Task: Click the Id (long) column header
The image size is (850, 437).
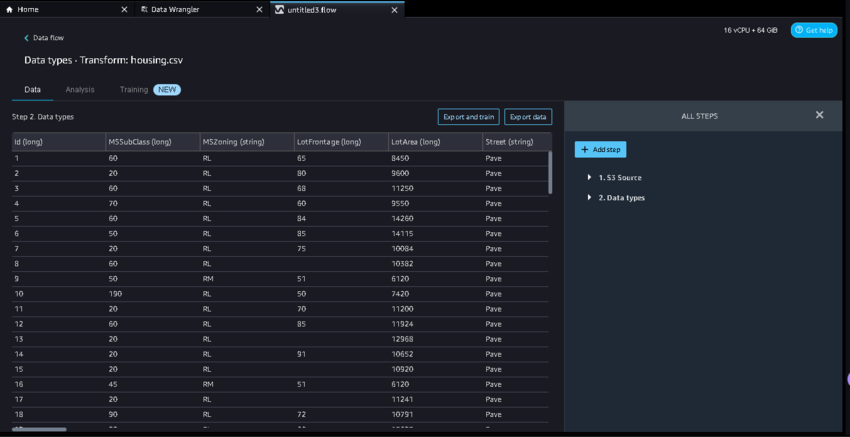Action: (59, 142)
